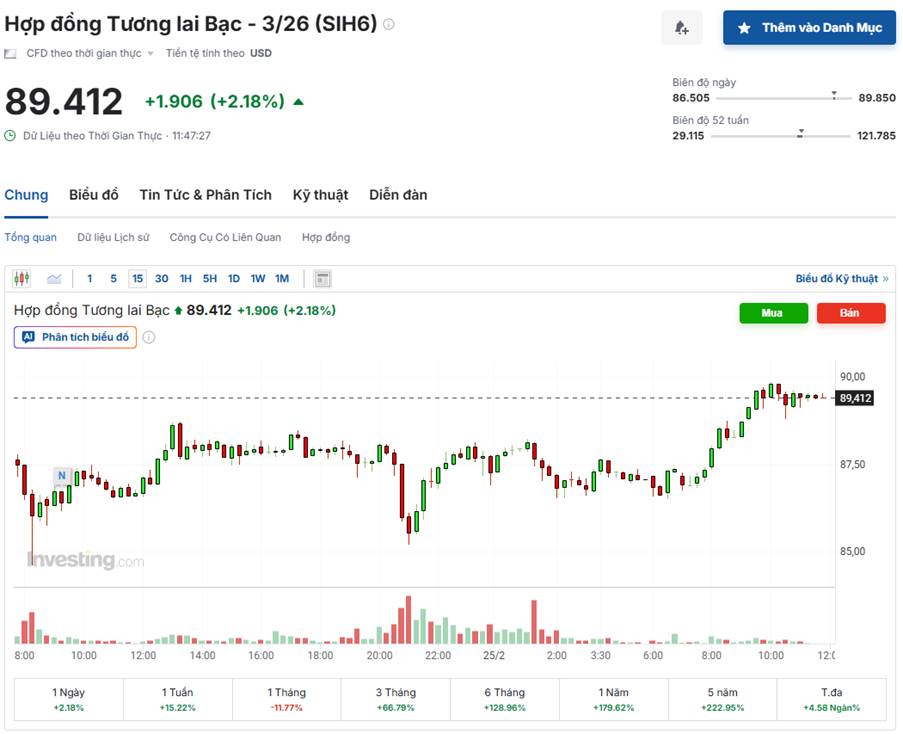Click the 29.115 52-week low value
This screenshot has height=734, width=903.
point(688,136)
